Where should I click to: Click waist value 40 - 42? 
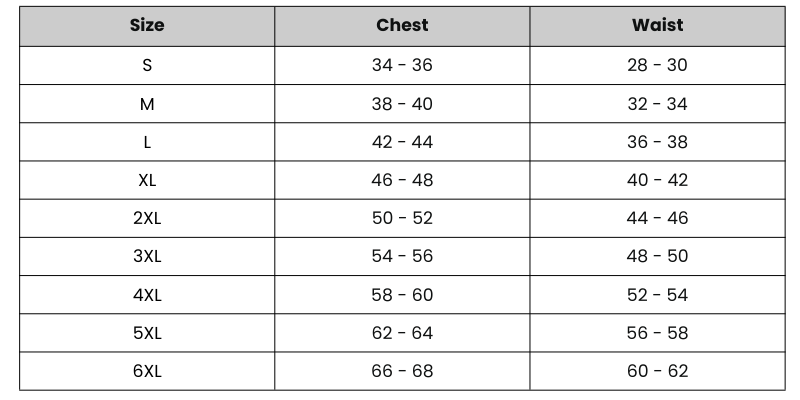pyautogui.click(x=657, y=180)
